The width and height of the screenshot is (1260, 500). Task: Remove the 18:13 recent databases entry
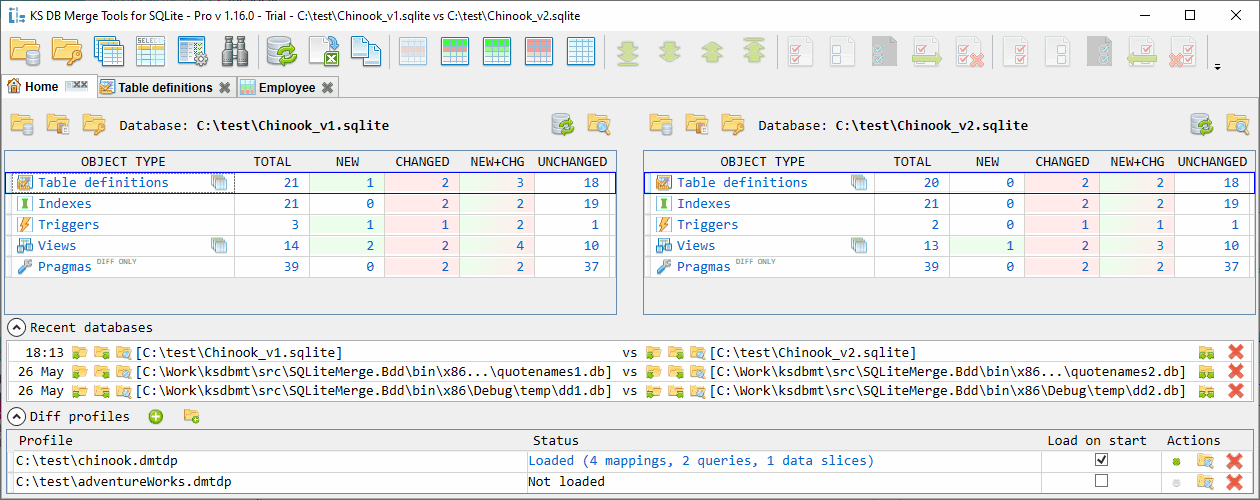[1235, 352]
